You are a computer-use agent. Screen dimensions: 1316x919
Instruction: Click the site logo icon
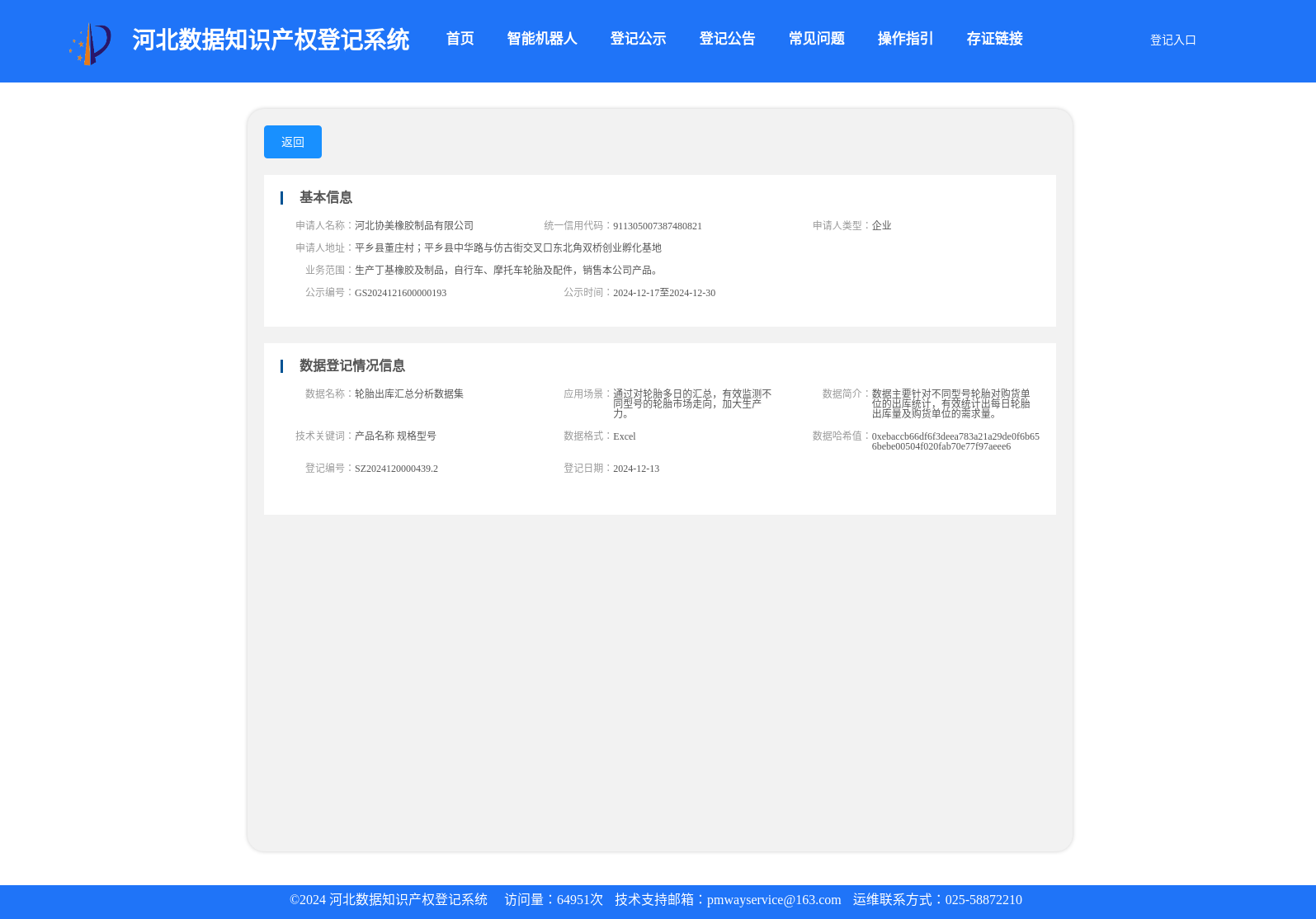click(90, 44)
